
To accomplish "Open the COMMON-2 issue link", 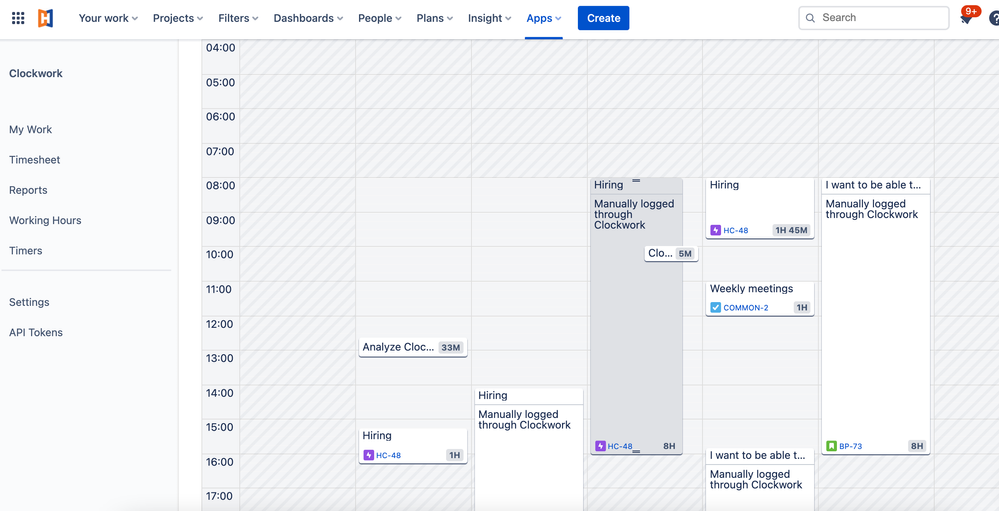I will [x=745, y=308].
